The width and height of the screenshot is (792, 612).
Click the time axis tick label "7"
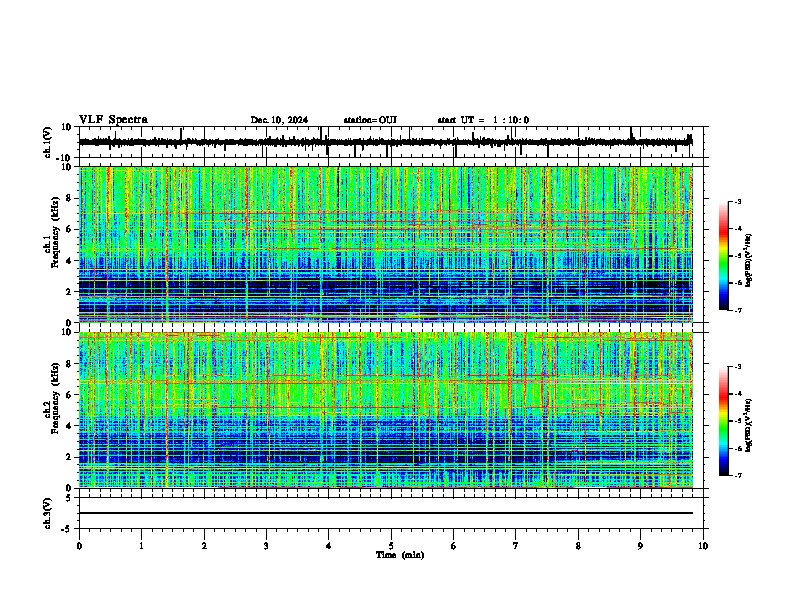[516, 546]
